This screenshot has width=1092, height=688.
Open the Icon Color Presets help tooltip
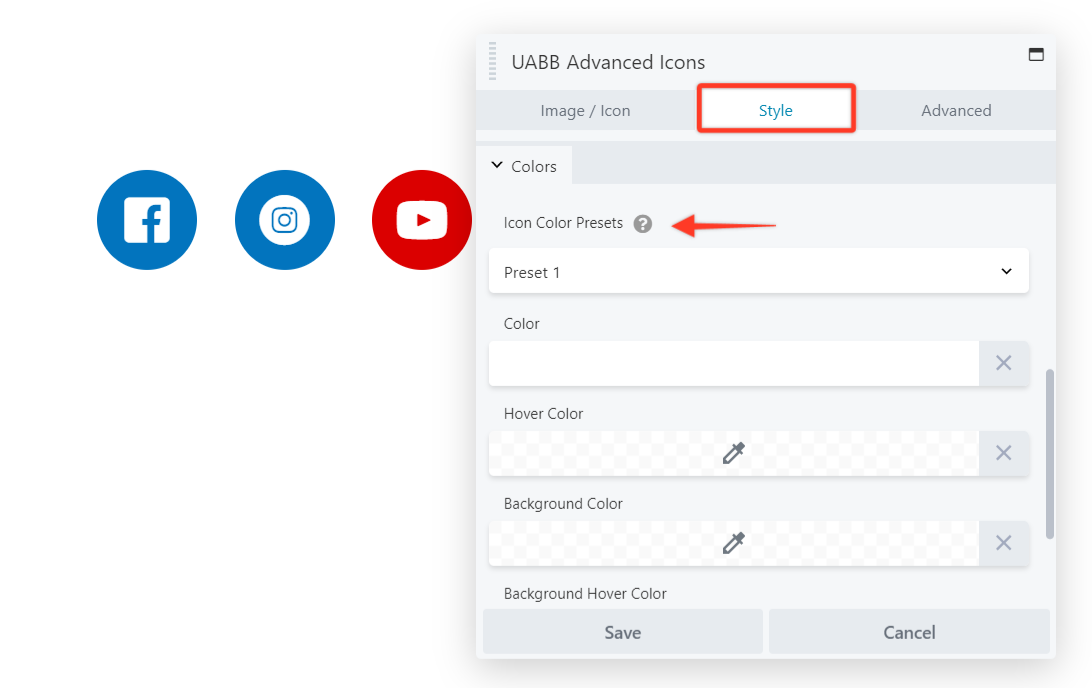pyautogui.click(x=642, y=223)
